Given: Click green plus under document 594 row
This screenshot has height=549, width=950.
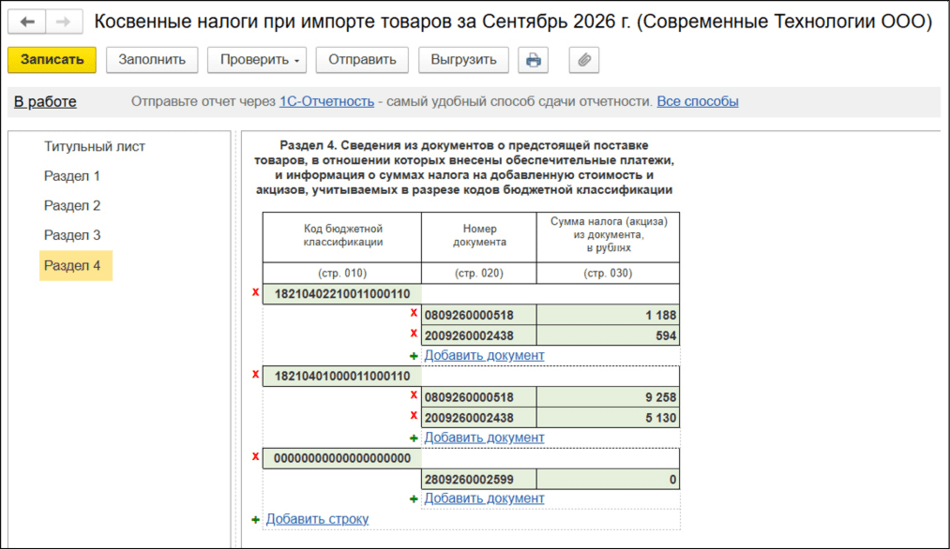Looking at the screenshot, I should [x=414, y=356].
